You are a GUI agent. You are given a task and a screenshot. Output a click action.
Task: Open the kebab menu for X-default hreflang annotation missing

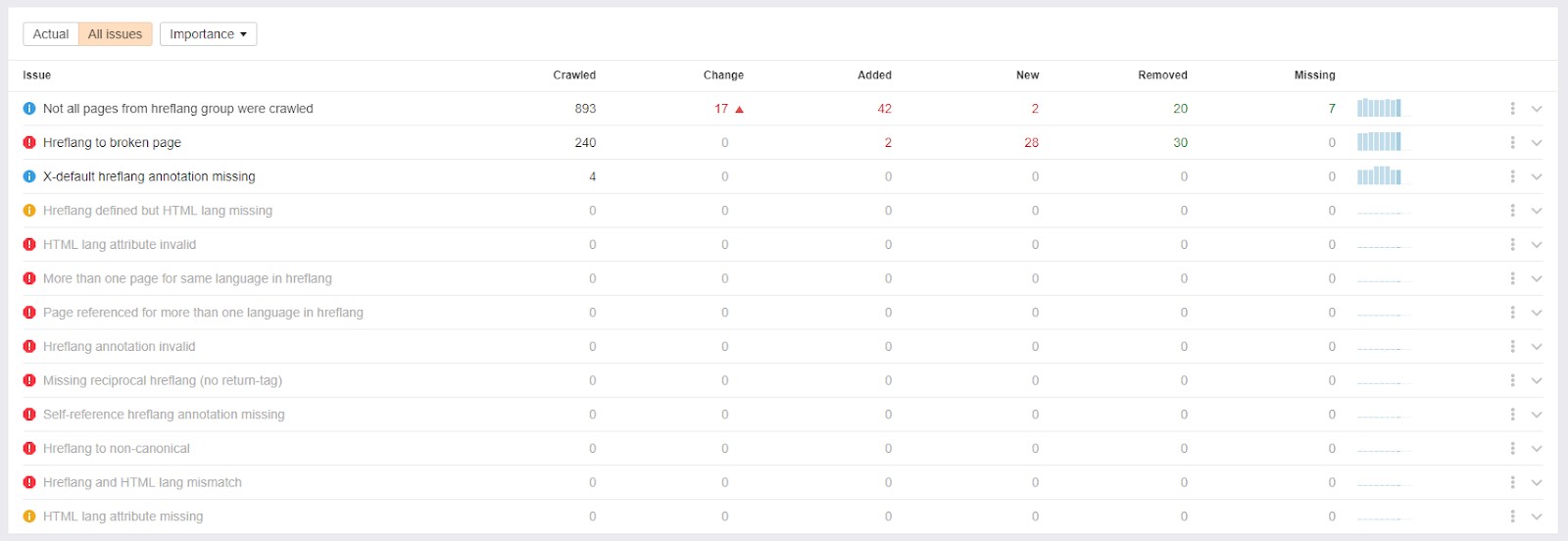pyautogui.click(x=1512, y=176)
